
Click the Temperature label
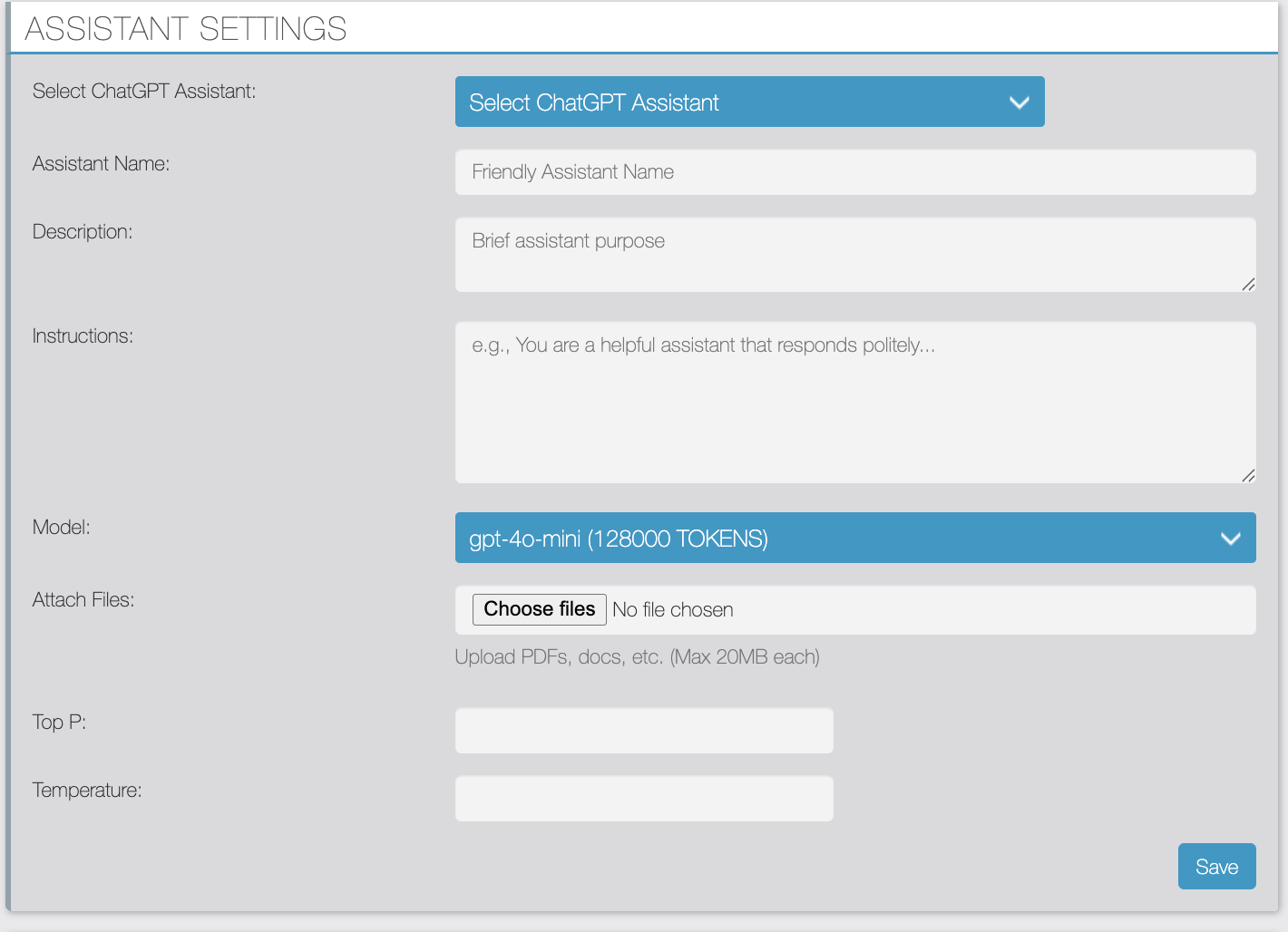(87, 791)
